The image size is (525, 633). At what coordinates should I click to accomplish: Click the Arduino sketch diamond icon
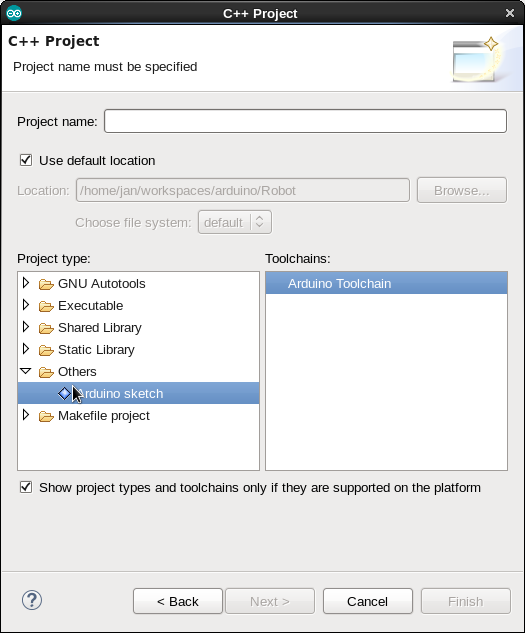click(64, 393)
